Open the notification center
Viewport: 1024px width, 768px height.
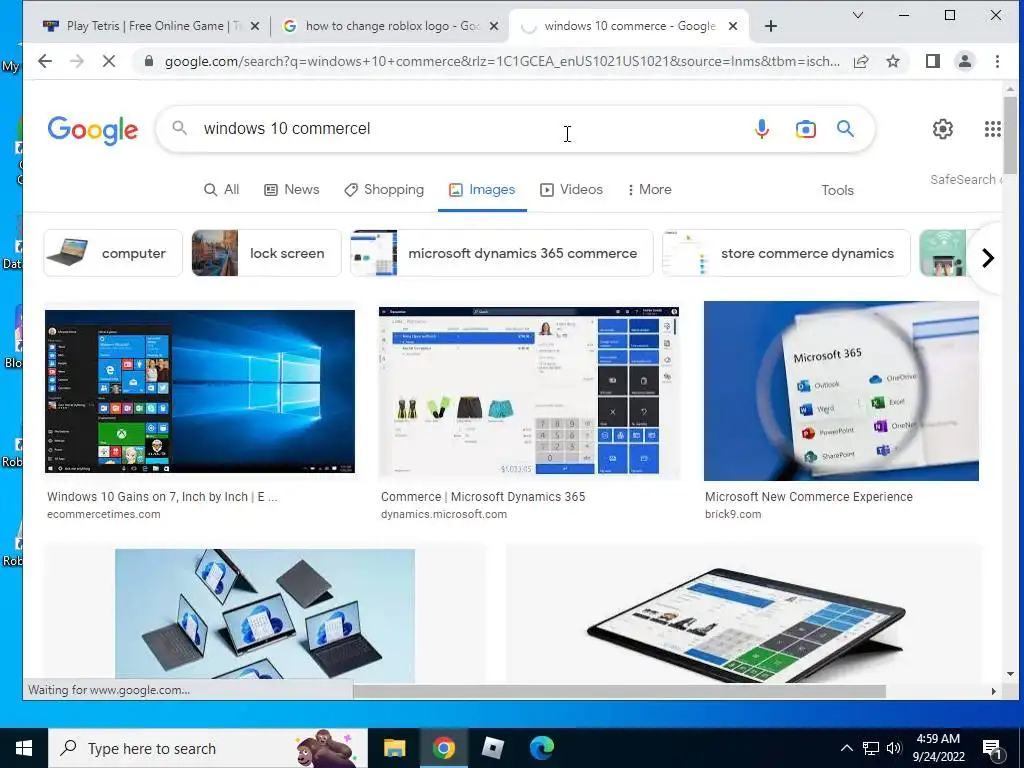click(993, 750)
